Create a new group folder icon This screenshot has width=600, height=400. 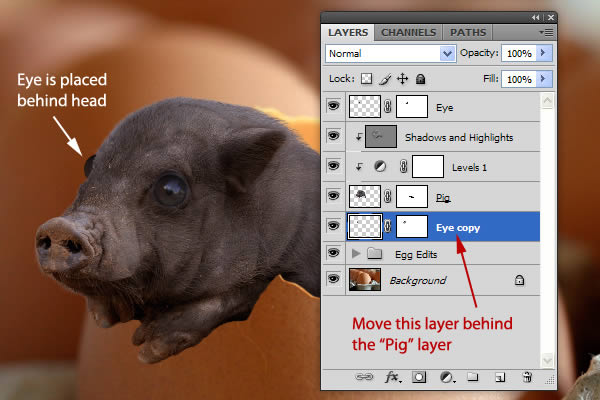(x=473, y=377)
